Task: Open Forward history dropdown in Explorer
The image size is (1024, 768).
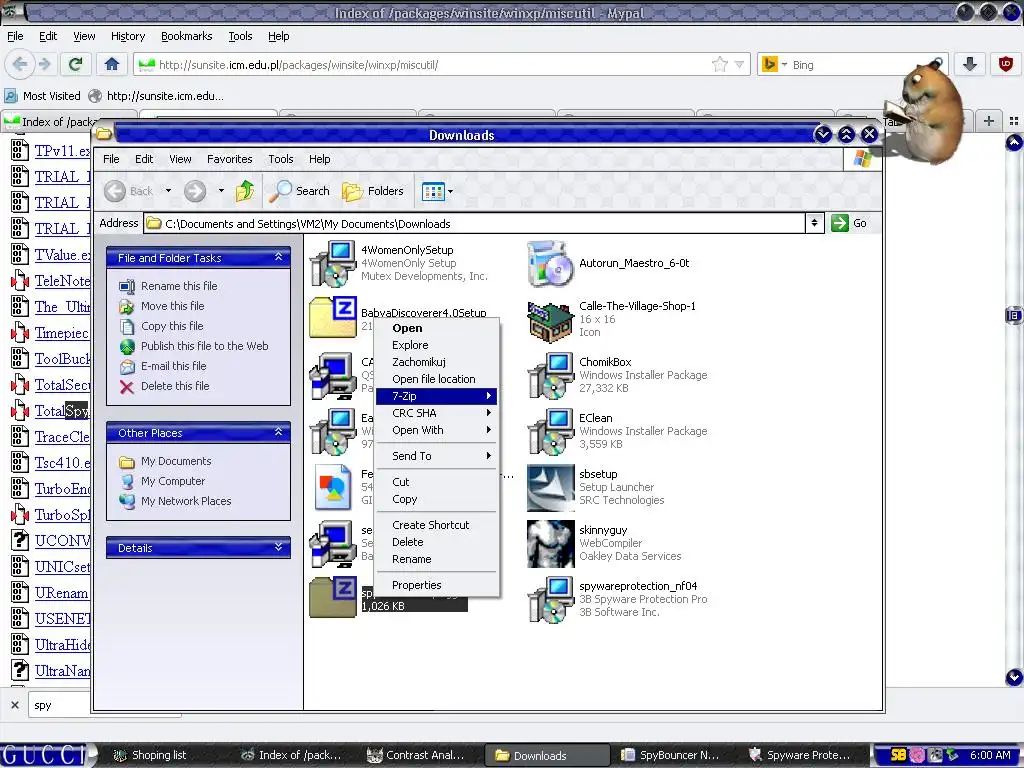Action: click(x=221, y=191)
